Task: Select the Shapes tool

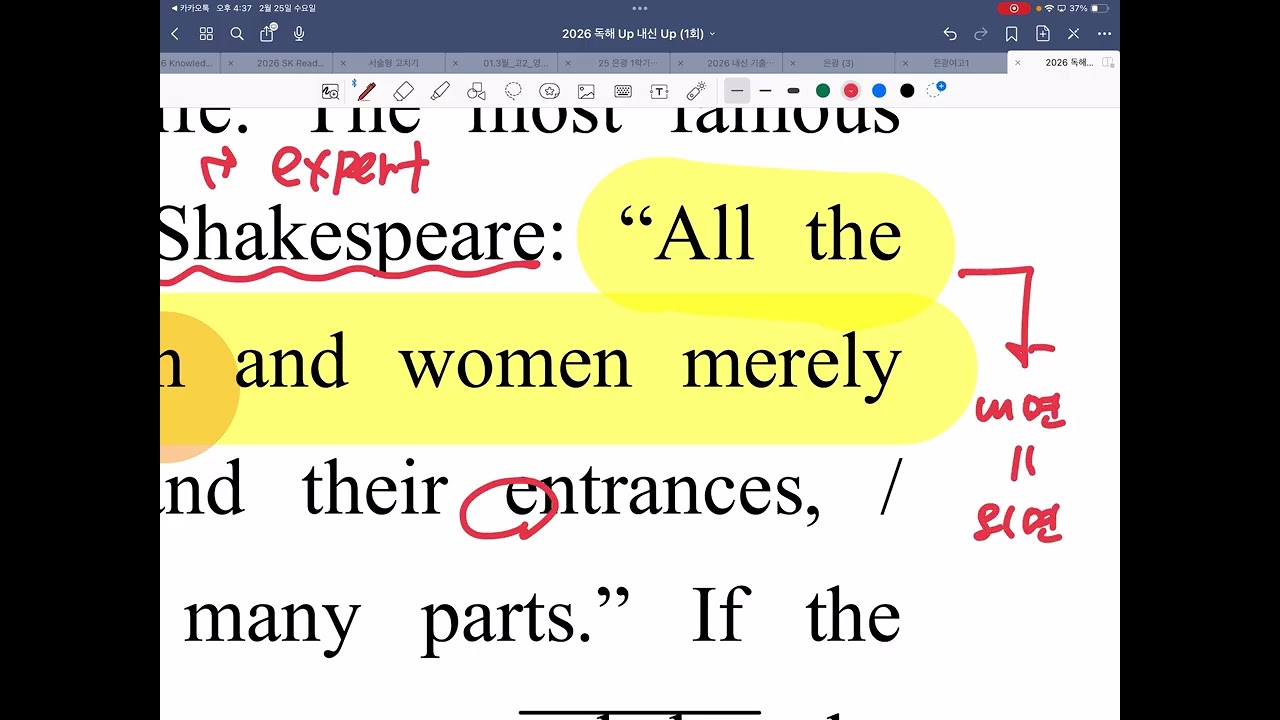Action: point(476,91)
